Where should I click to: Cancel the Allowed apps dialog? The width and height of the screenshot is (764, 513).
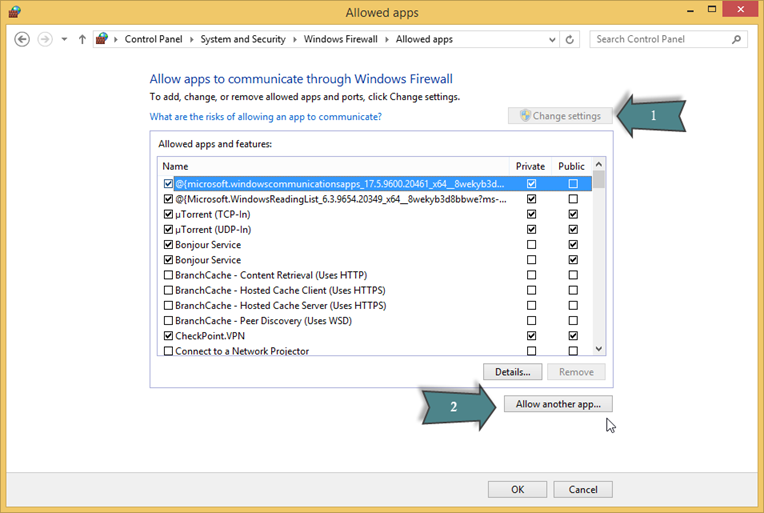tap(583, 489)
